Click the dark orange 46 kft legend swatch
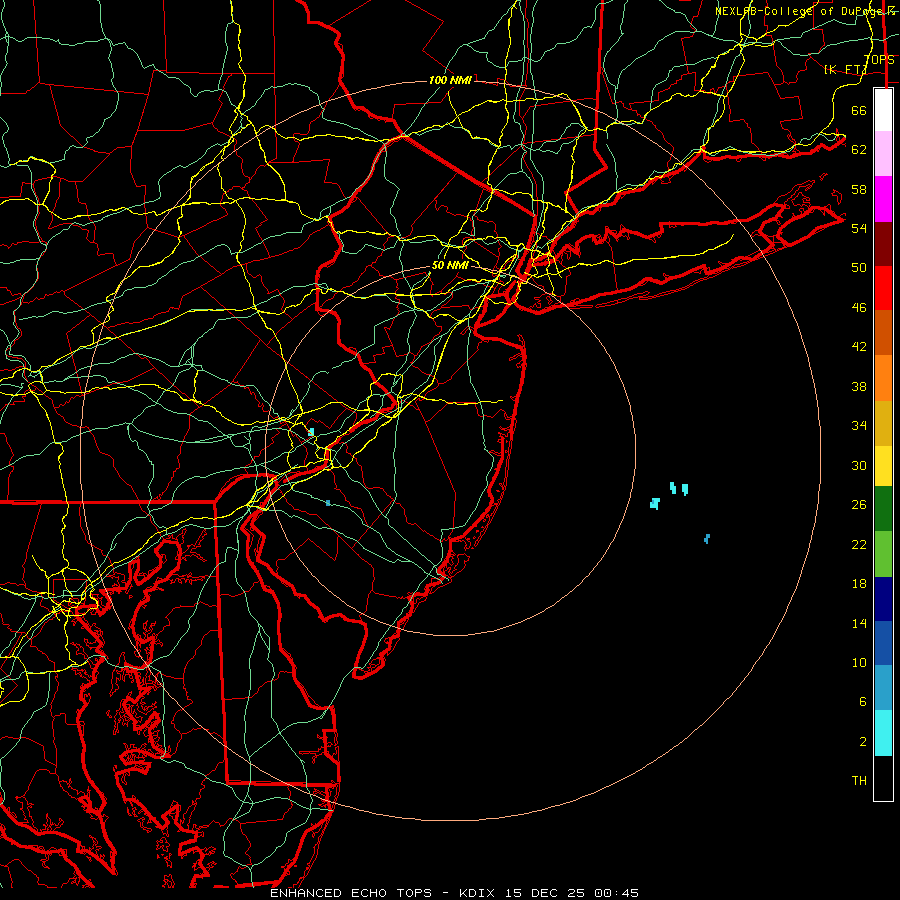 883,332
